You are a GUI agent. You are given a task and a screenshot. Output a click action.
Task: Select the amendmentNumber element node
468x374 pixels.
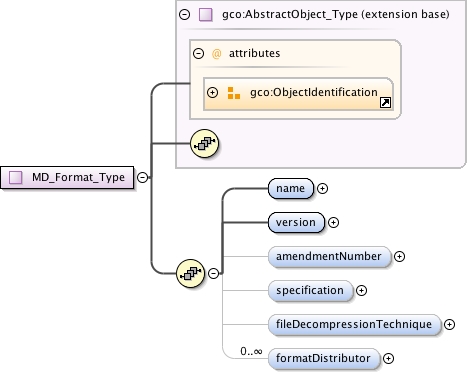329,257
